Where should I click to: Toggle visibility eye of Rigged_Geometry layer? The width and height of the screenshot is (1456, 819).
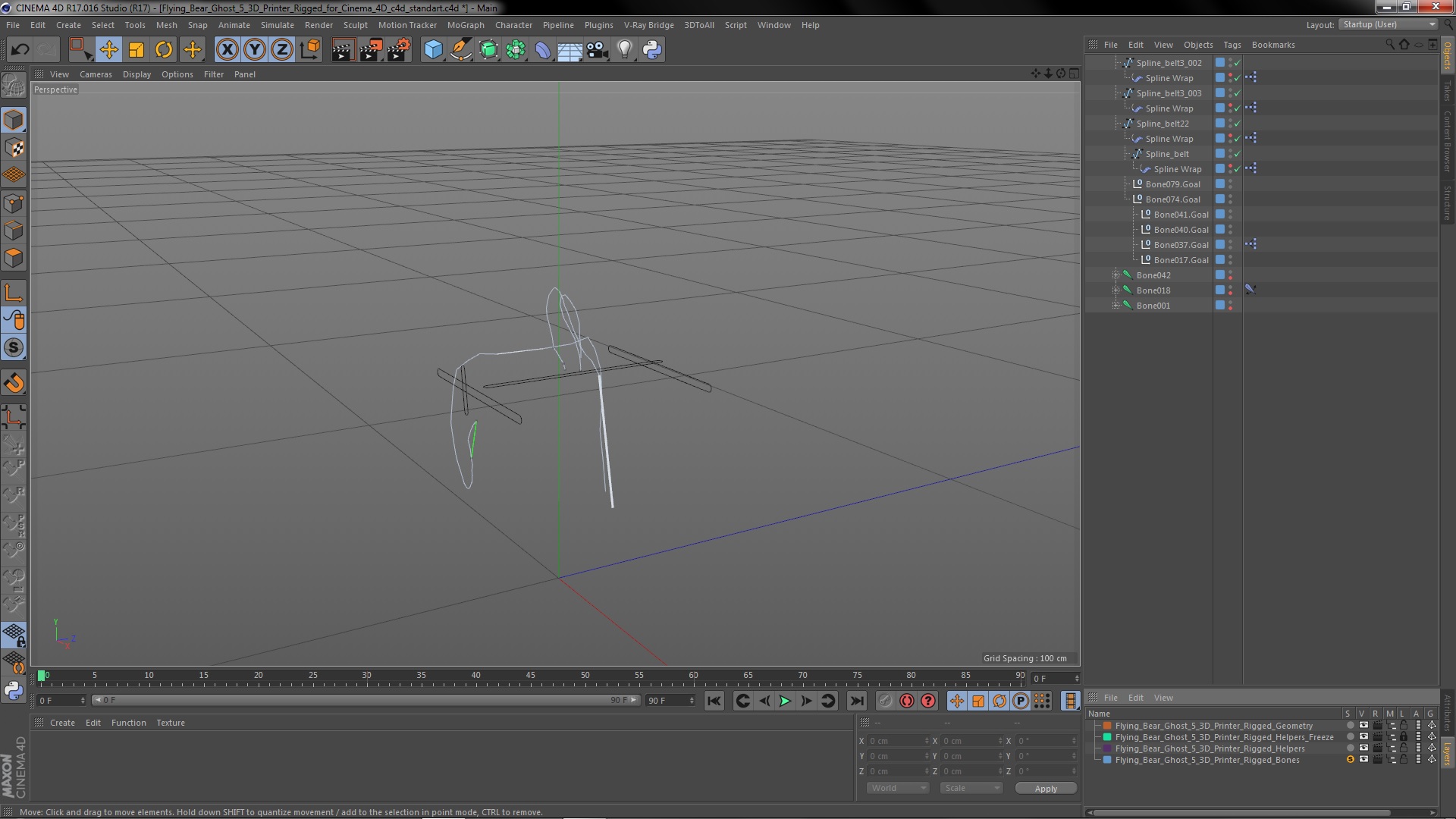tap(1363, 726)
